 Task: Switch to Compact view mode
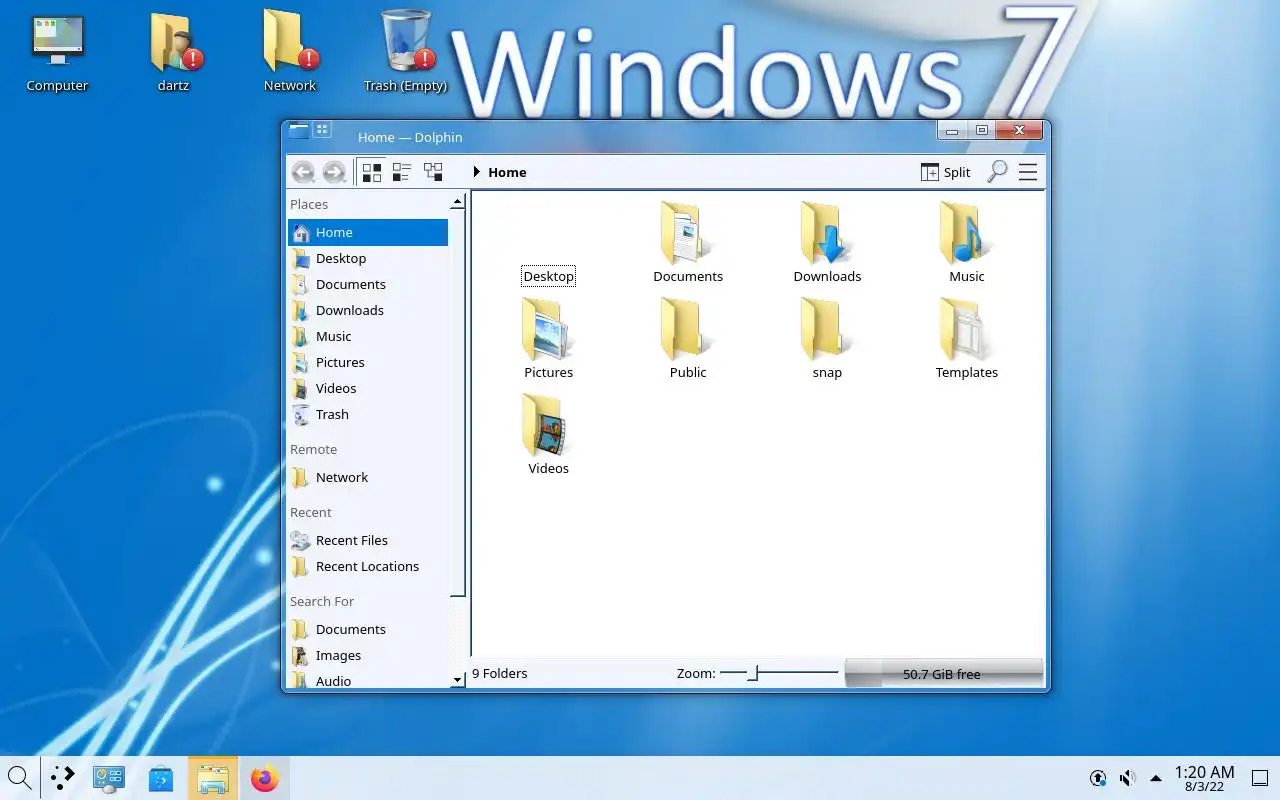pos(402,172)
